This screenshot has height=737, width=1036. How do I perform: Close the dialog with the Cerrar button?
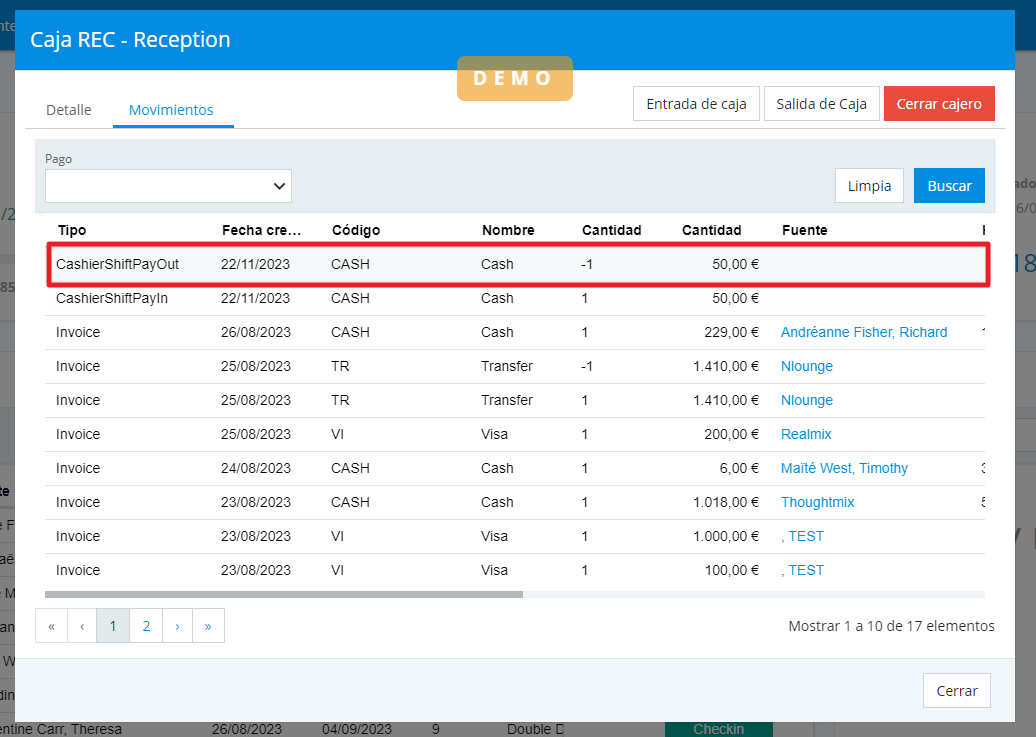[x=956, y=691]
